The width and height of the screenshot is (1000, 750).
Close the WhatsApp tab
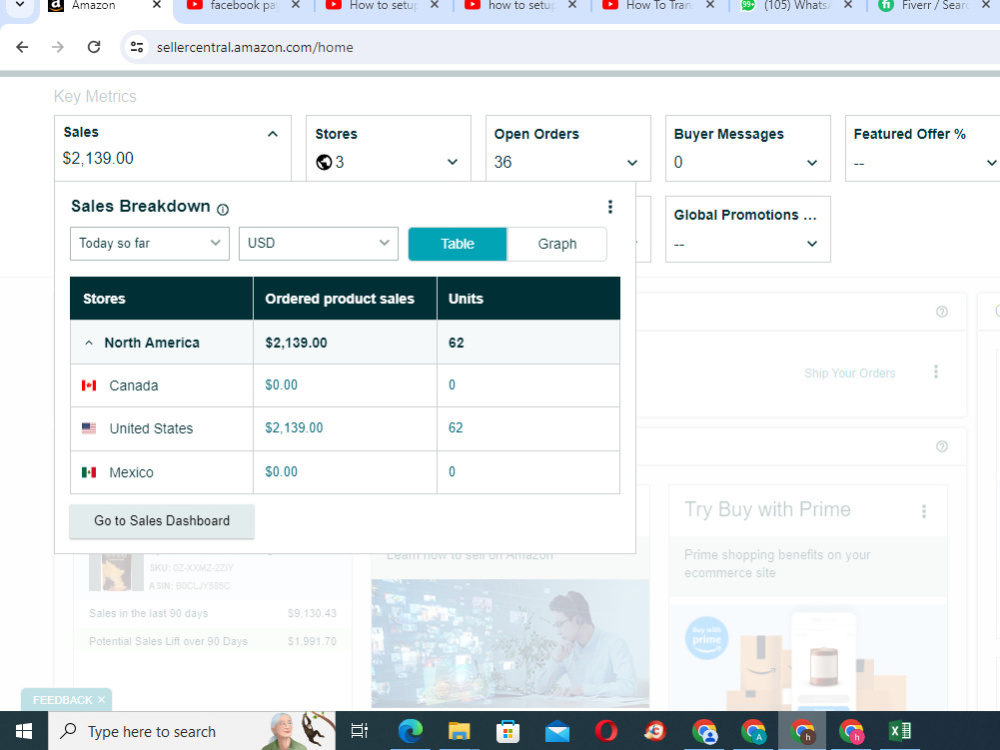(848, 5)
